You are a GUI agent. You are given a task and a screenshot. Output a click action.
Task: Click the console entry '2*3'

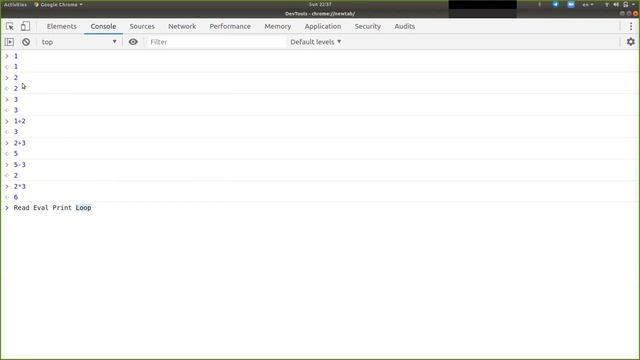[x=20, y=186]
